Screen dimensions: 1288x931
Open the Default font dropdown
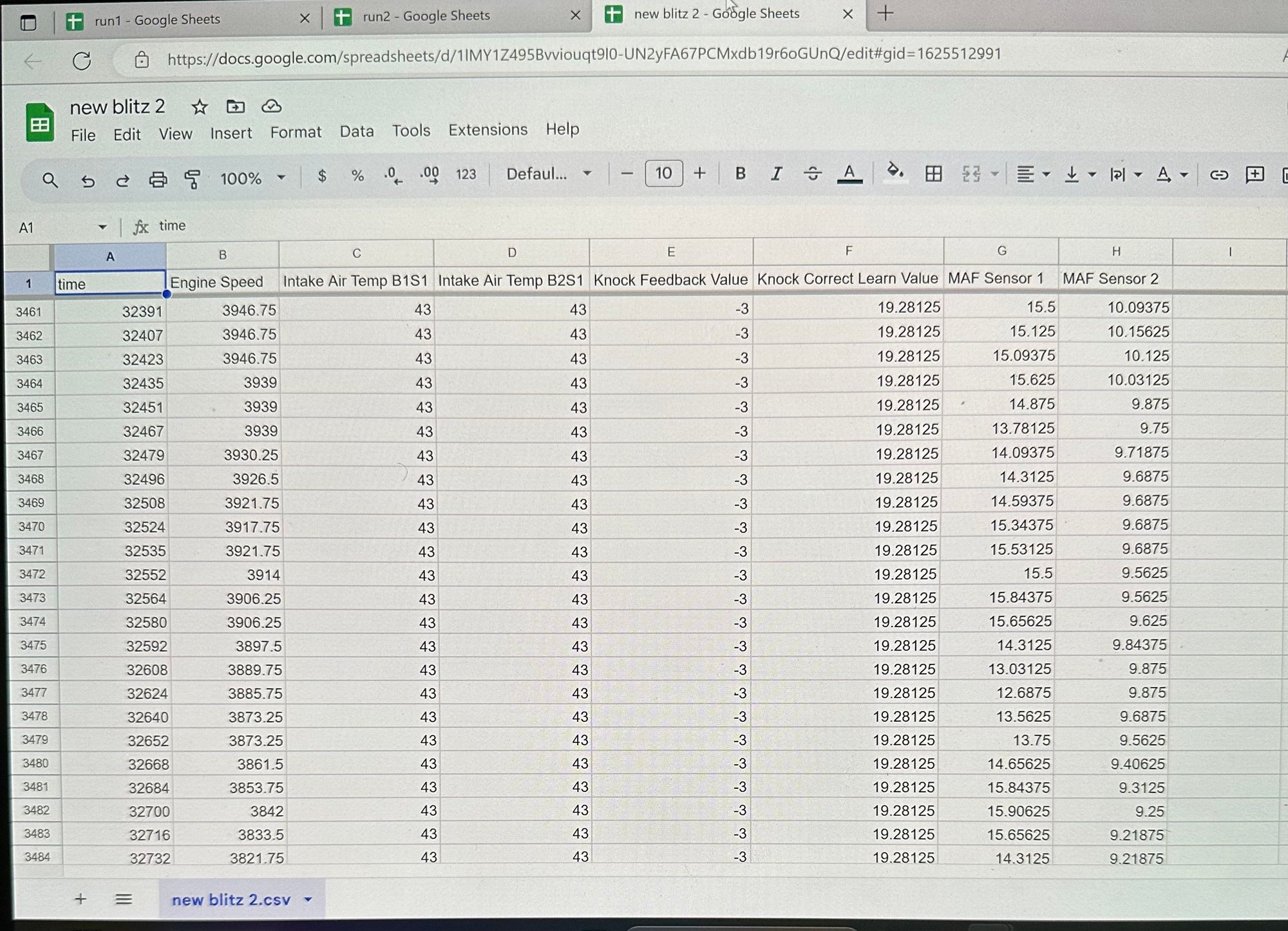pos(548,174)
